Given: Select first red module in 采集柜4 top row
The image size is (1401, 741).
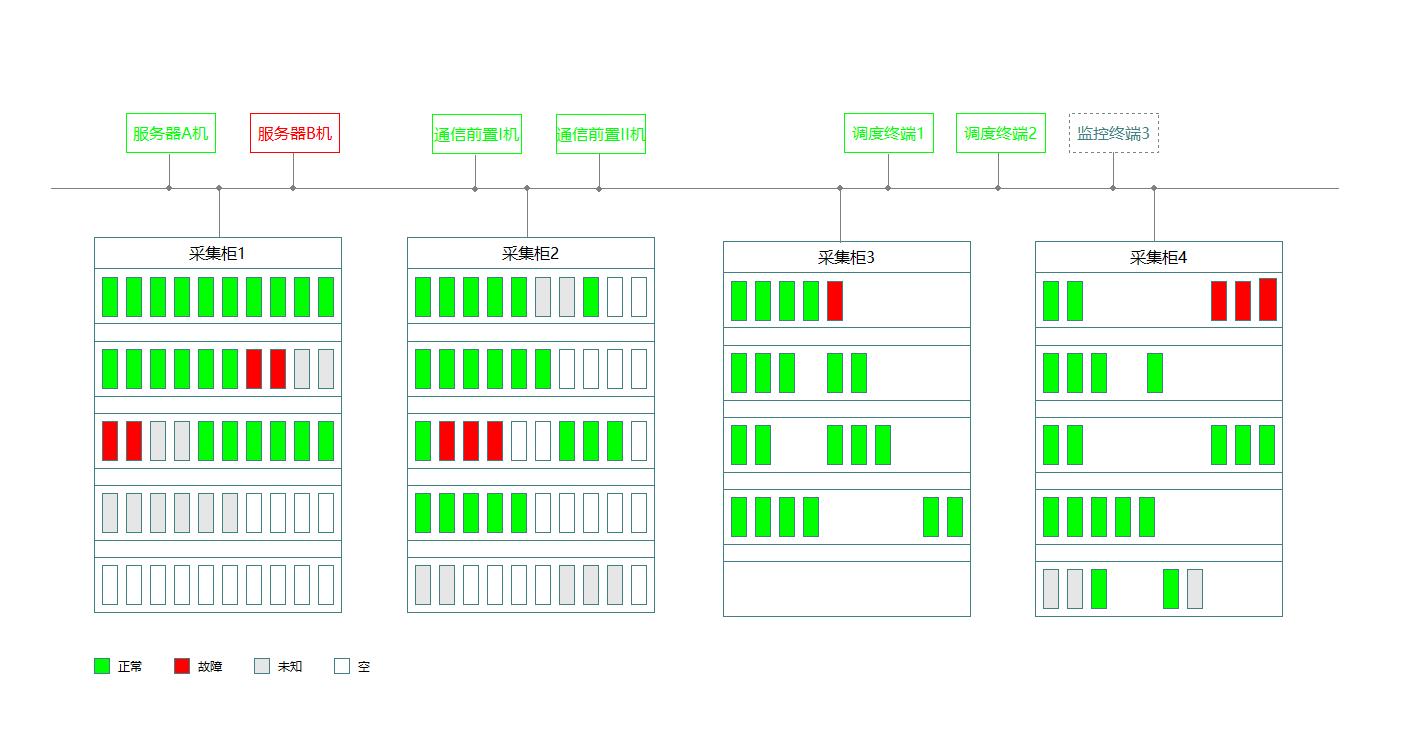Looking at the screenshot, I should tap(1219, 301).
